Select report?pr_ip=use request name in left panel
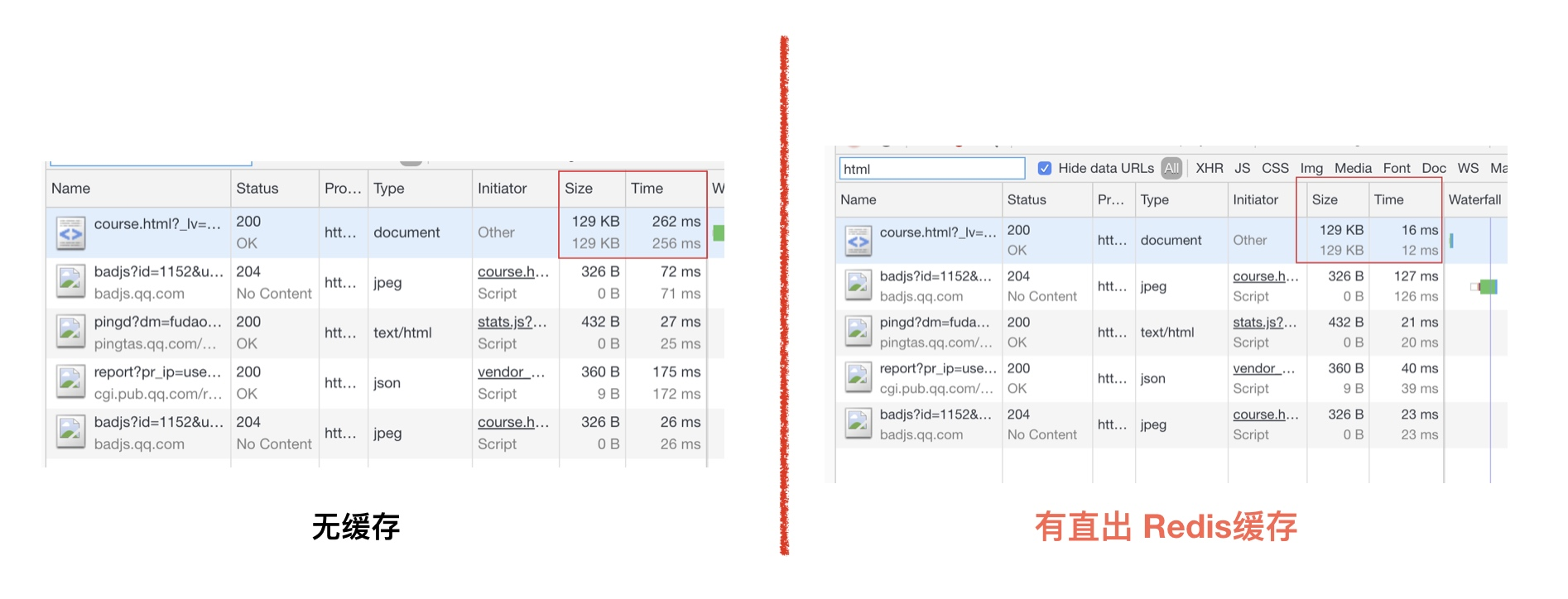The image size is (1568, 599). pyautogui.click(x=158, y=372)
